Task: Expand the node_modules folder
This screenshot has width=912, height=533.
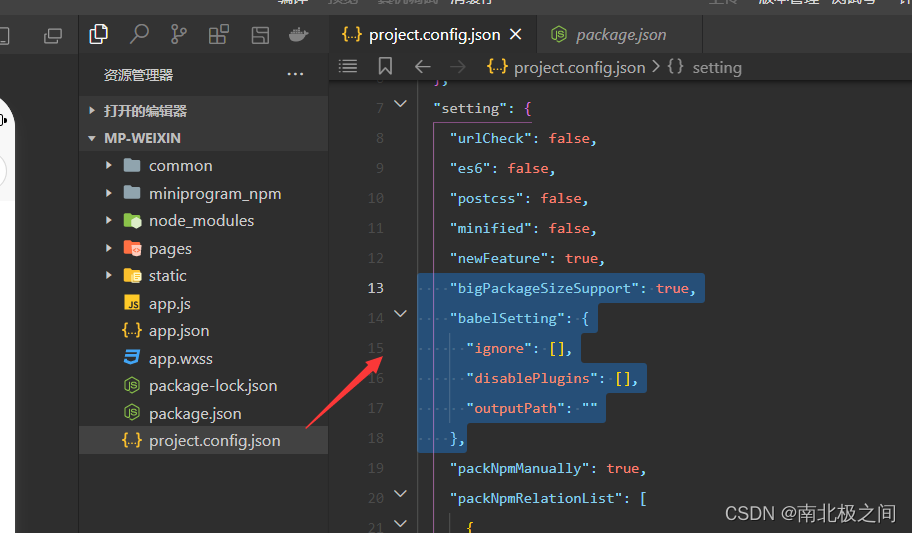Action: [204, 221]
